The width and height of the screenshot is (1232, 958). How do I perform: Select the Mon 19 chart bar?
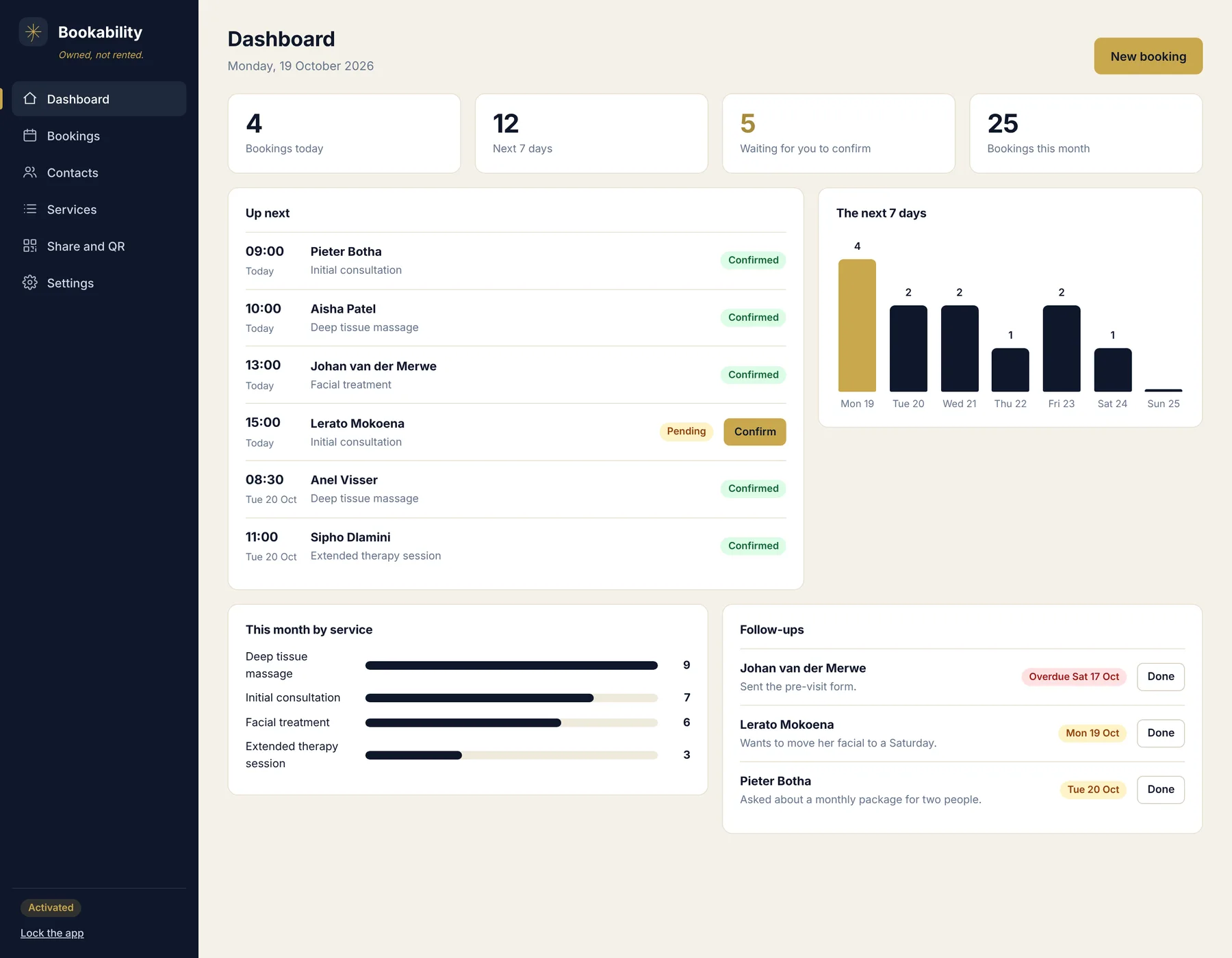coord(857,325)
